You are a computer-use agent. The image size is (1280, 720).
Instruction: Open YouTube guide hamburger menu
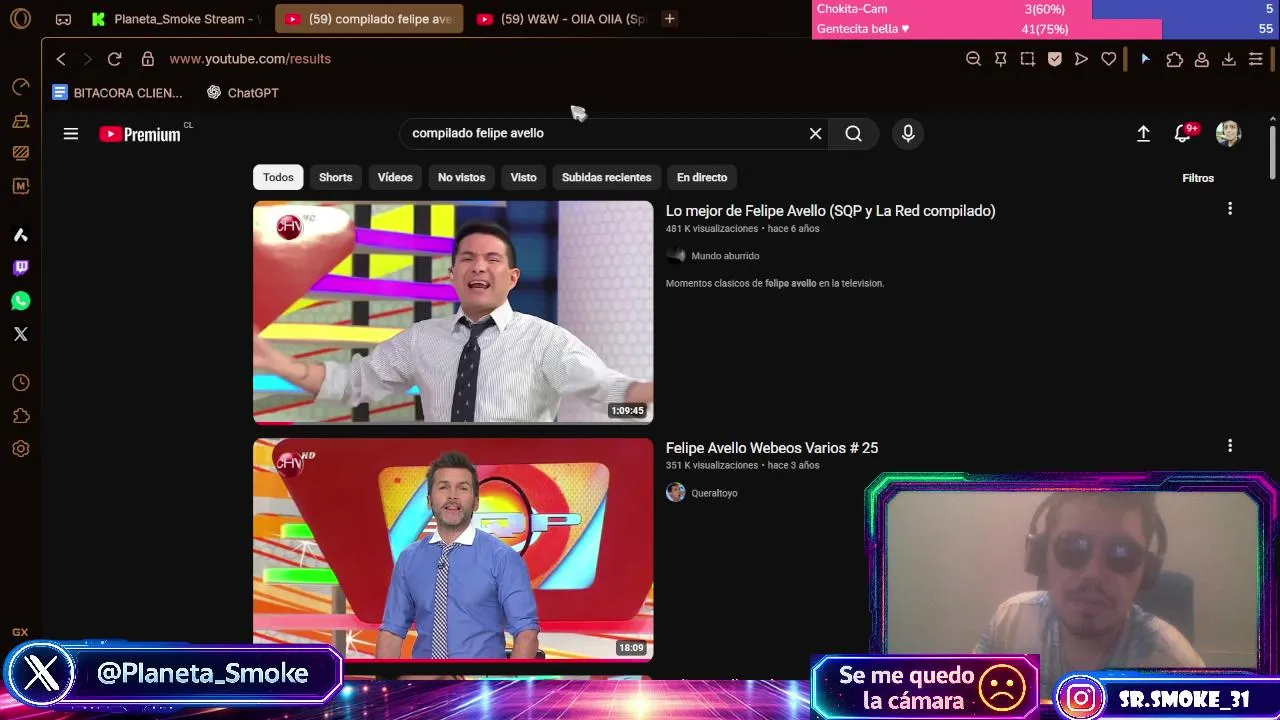pos(71,134)
